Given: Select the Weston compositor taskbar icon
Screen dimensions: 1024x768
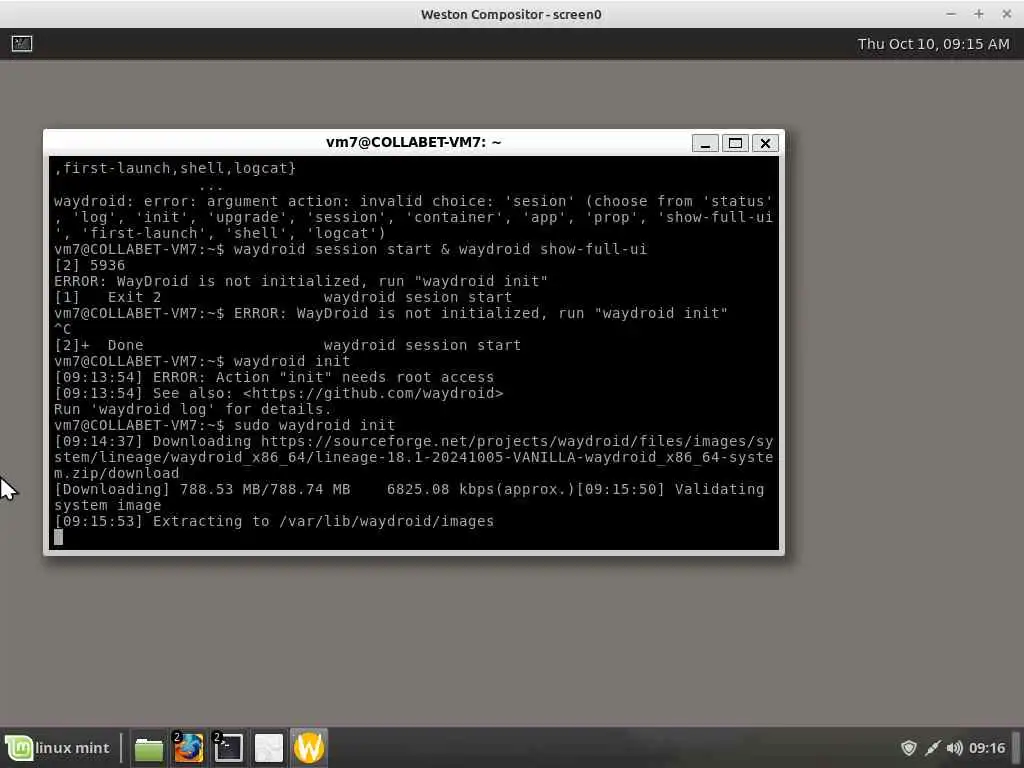Looking at the screenshot, I should pyautogui.click(x=309, y=748).
